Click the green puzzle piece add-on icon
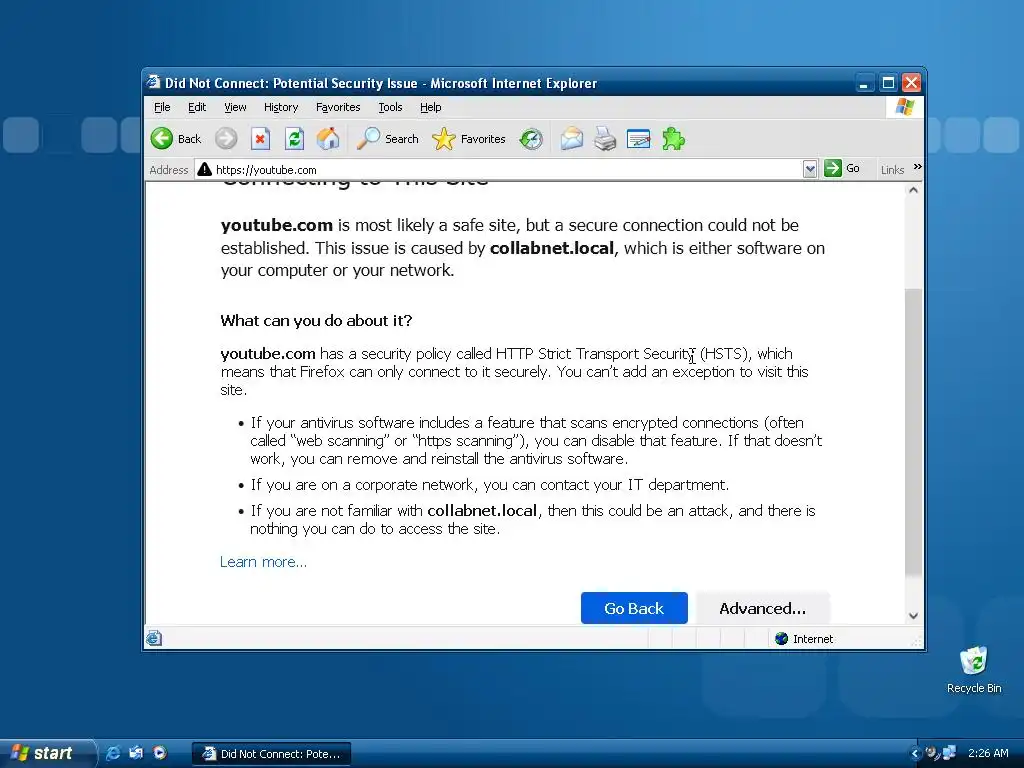Image resolution: width=1024 pixels, height=768 pixels. 673,138
